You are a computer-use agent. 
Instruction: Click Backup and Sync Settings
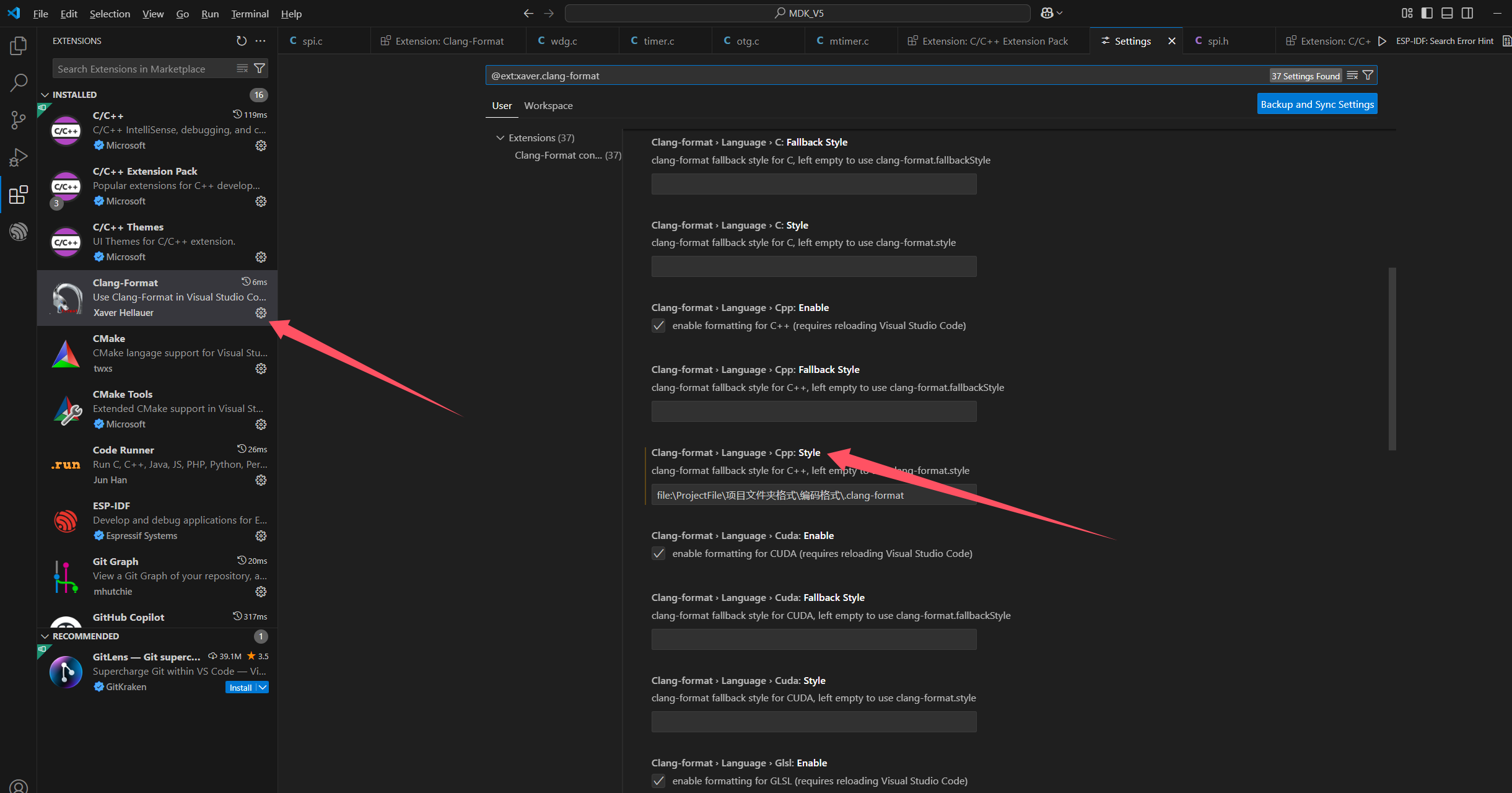1317,103
